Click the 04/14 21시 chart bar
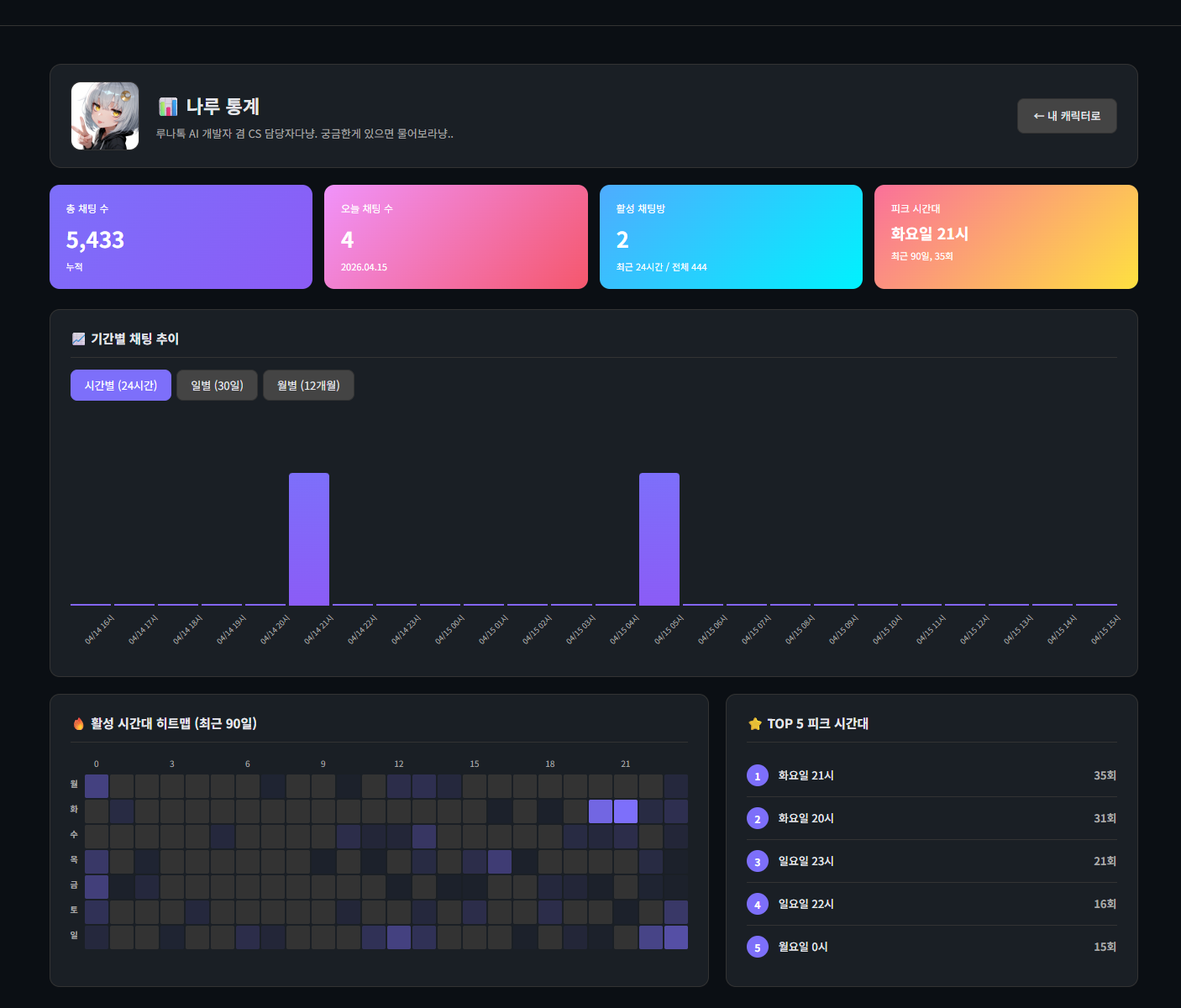1181x1008 pixels. [309, 538]
